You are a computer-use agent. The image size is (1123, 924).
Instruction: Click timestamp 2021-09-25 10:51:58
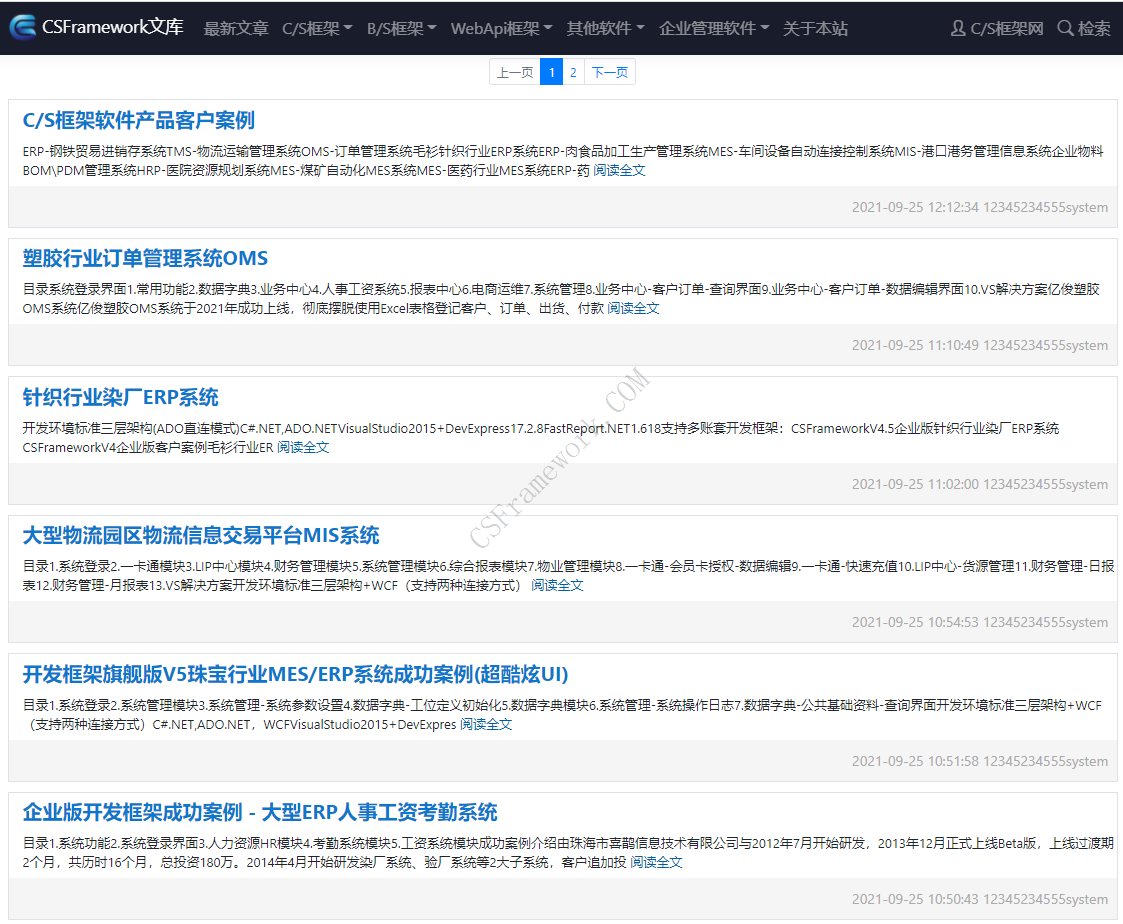click(915, 761)
